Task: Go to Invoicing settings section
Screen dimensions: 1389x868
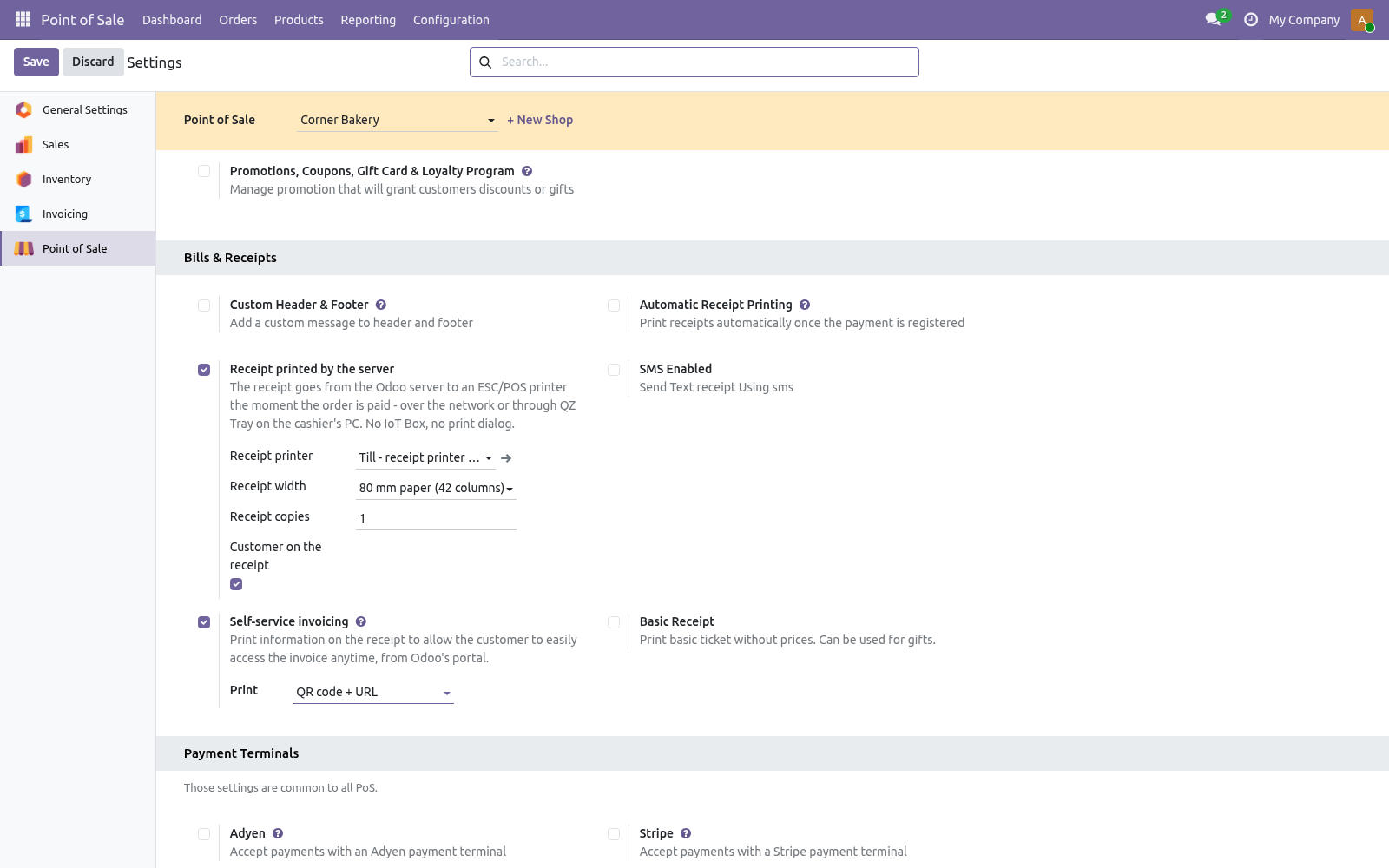Action: tap(78, 214)
